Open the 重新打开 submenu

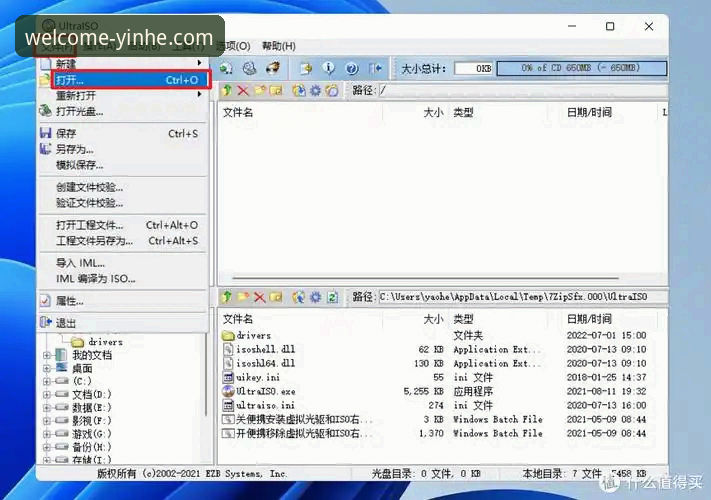click(x=122, y=95)
